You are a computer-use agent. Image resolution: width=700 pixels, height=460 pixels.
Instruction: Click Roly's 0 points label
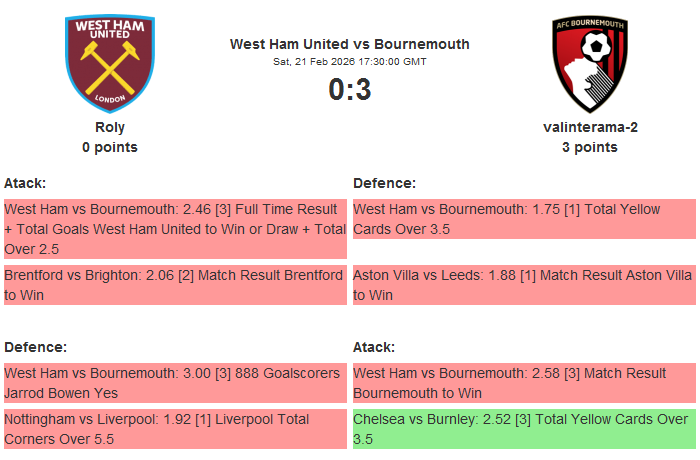pyautogui.click(x=110, y=147)
